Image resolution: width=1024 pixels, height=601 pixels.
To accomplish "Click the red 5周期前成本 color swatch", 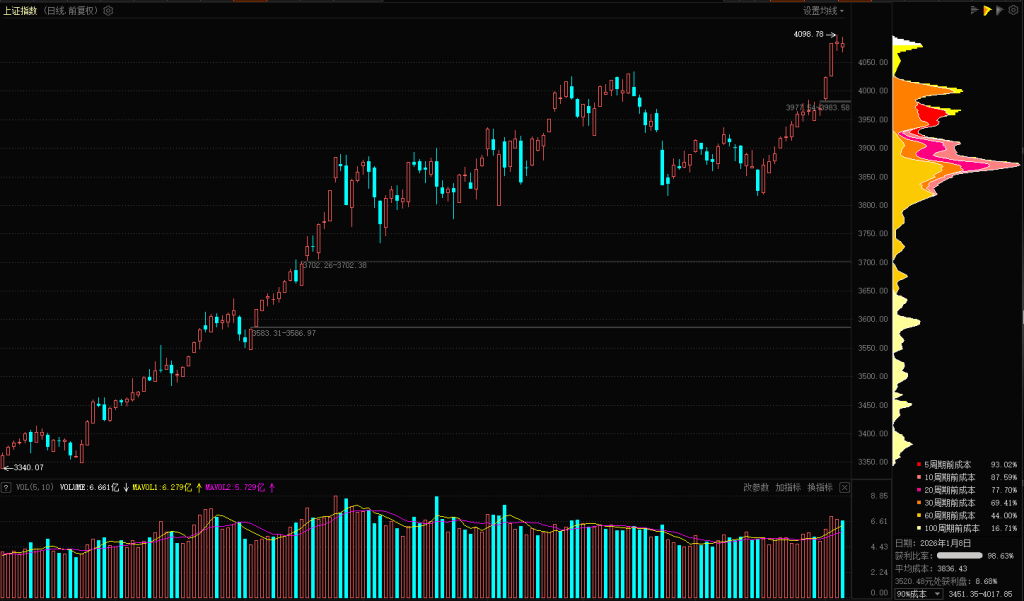I will tap(919, 465).
